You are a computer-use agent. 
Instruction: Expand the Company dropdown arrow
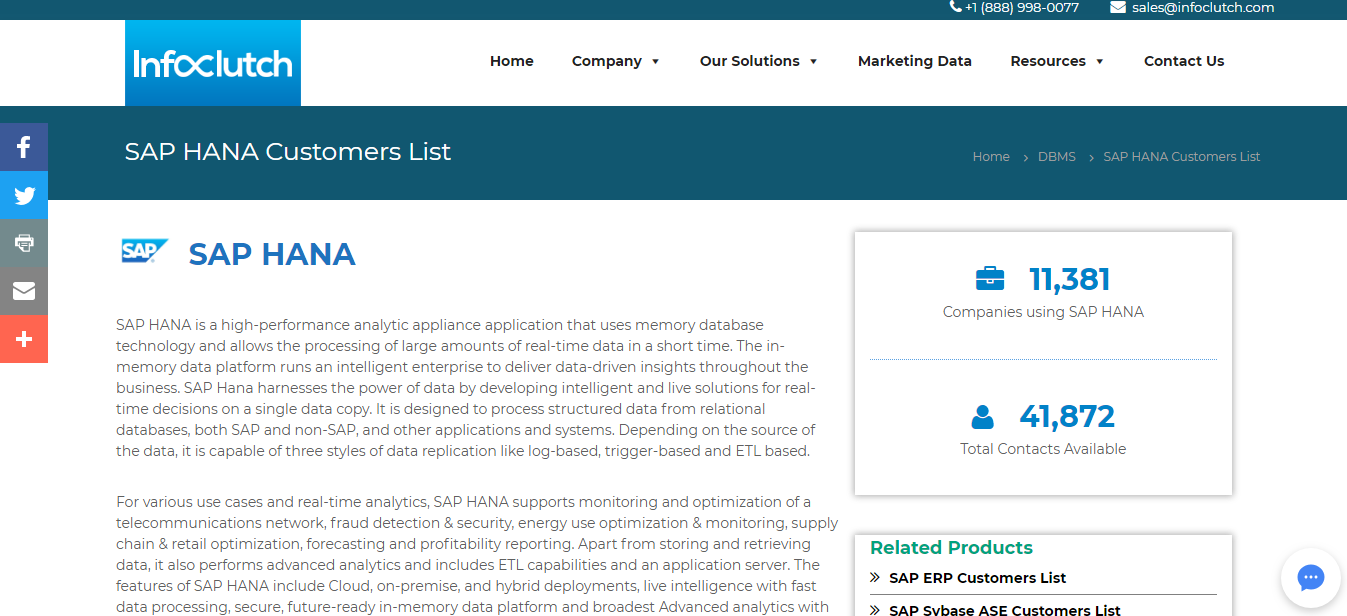click(x=655, y=62)
